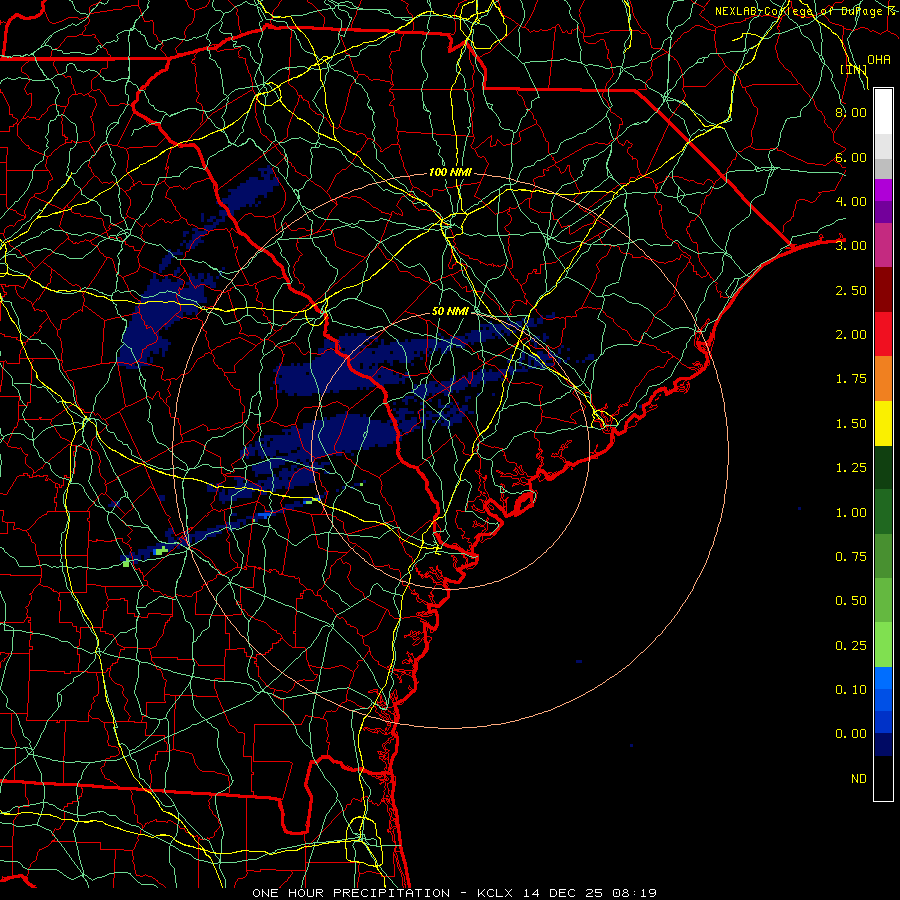Click the black ND legend swatch
The height and width of the screenshot is (900, 900).
883,778
